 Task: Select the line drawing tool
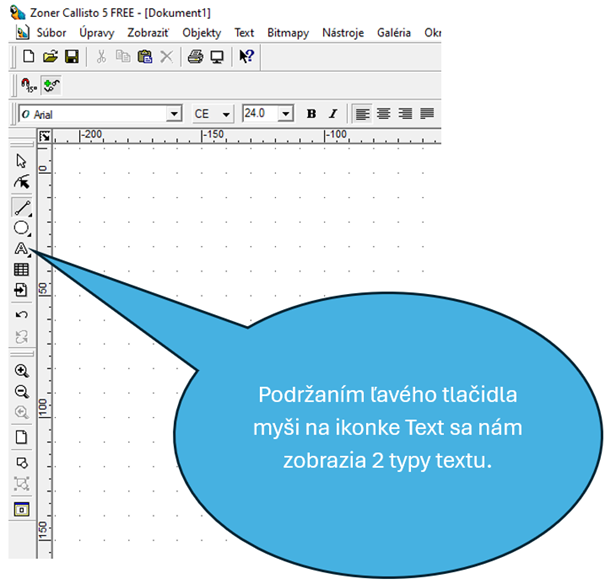[x=22, y=207]
